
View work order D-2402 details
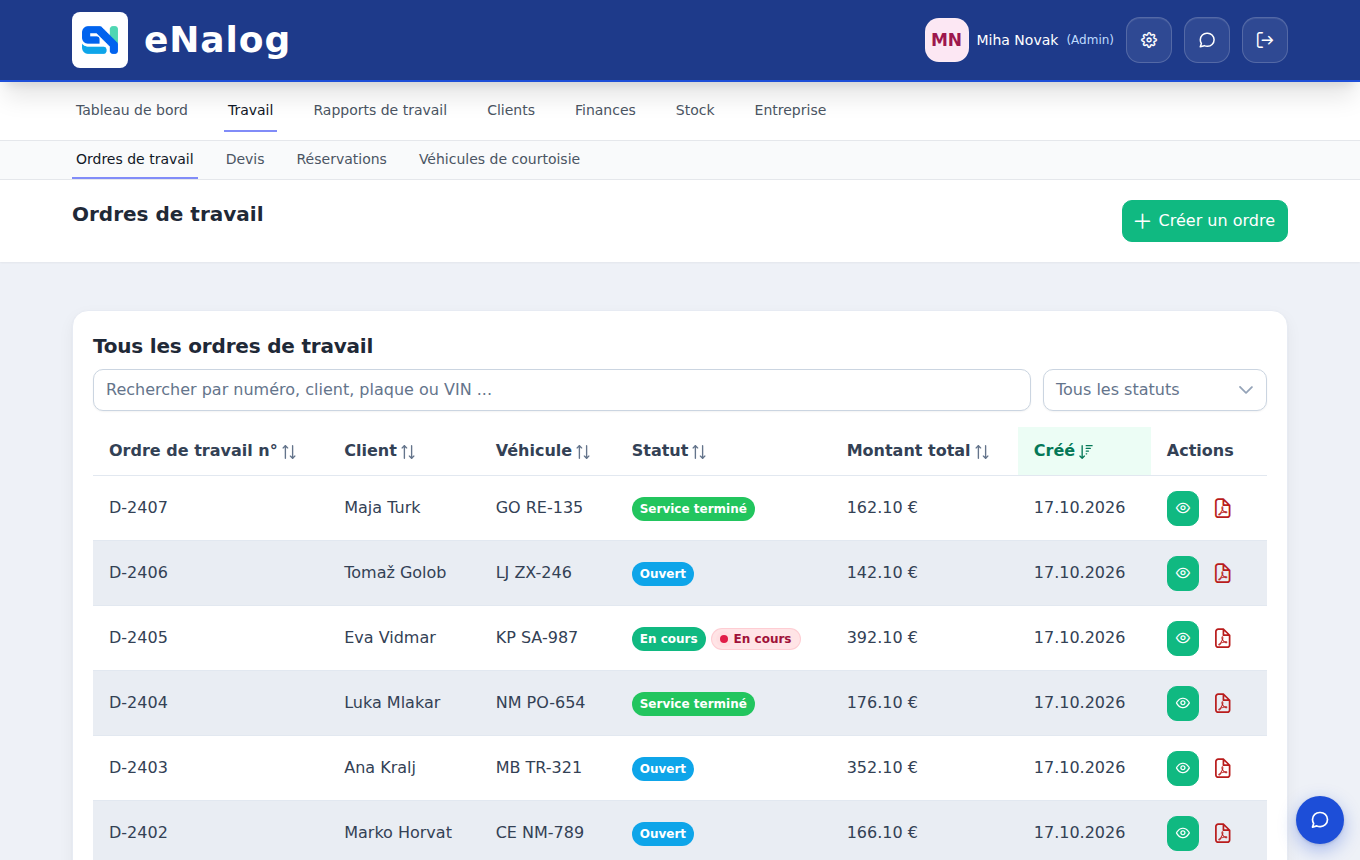point(1183,833)
